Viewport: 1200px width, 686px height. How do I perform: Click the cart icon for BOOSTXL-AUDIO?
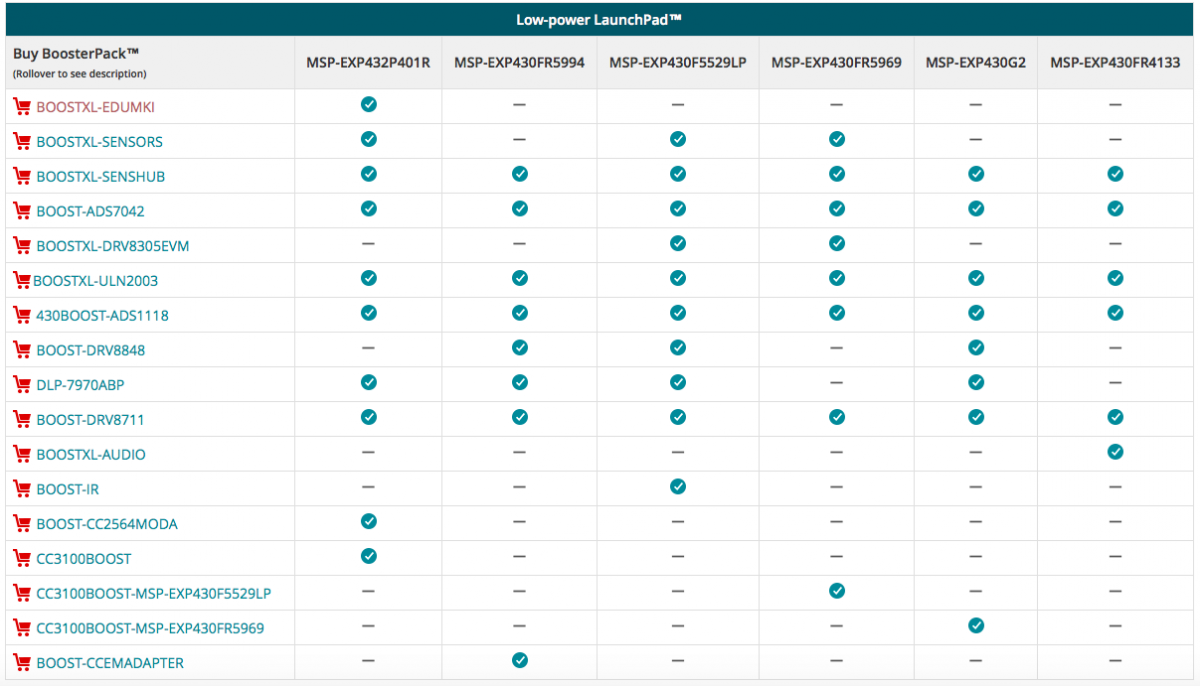pyautogui.click(x=21, y=454)
